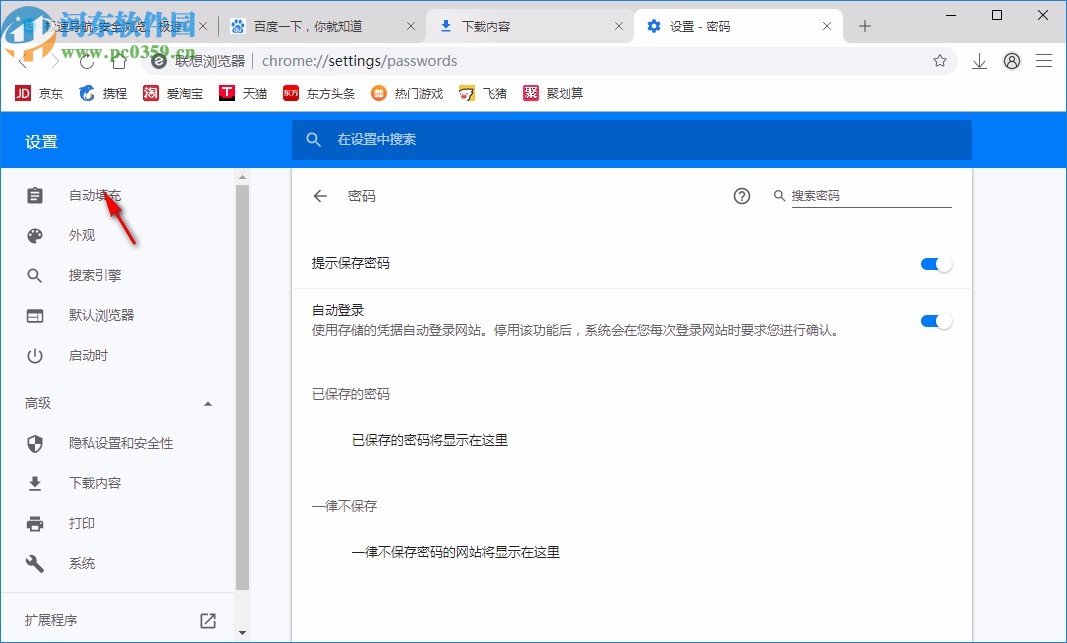Open the 飞猪 travel bookmark icon
This screenshot has width=1067, height=643.
467,93
